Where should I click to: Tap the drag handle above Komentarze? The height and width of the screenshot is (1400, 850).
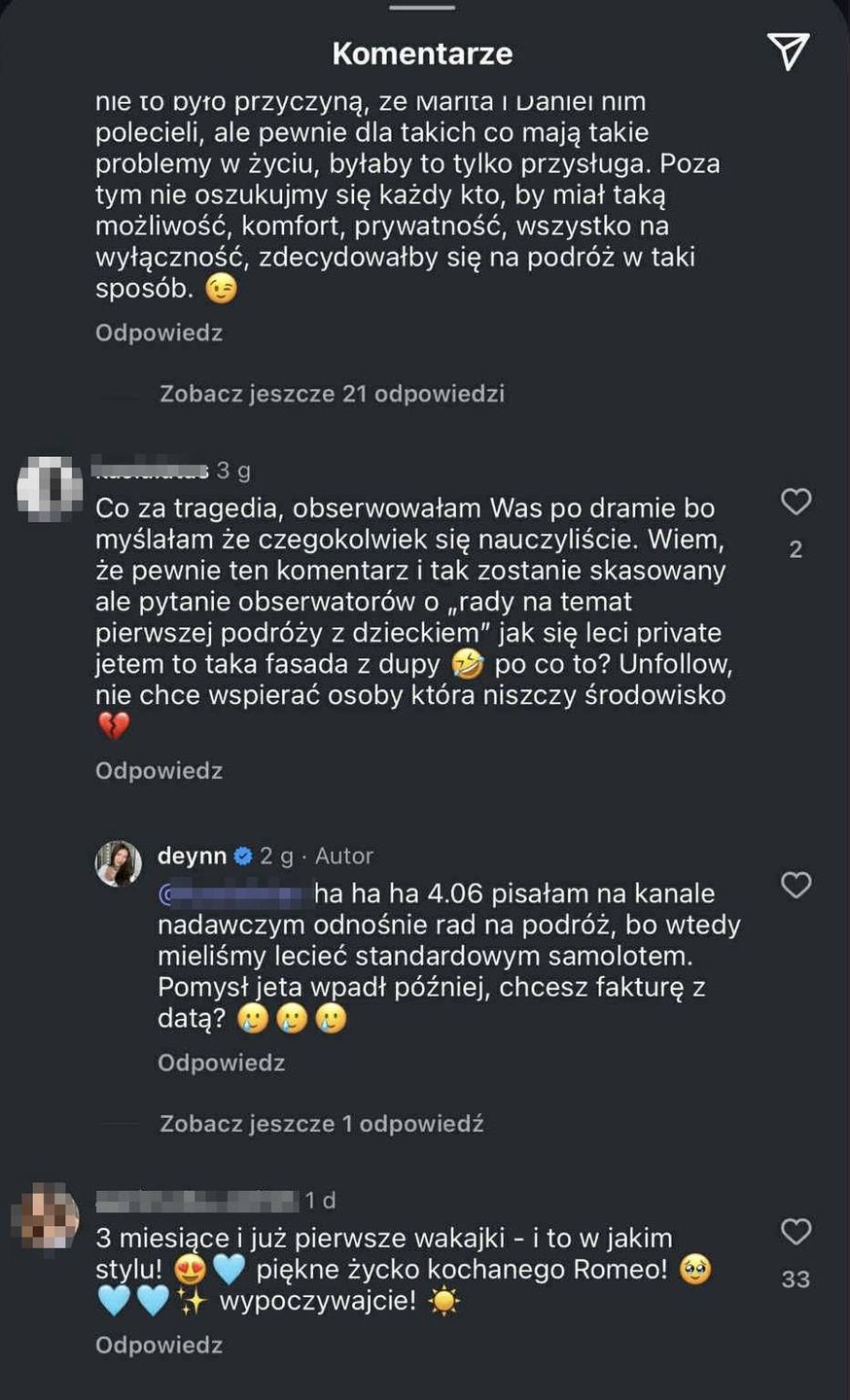(x=422, y=8)
